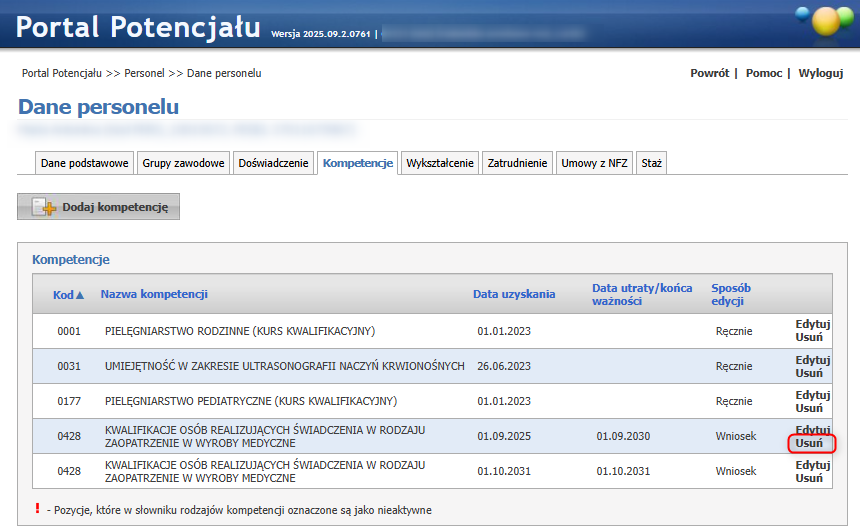
Task: Switch to the Grupy zawodowe tab
Action: coord(183,163)
